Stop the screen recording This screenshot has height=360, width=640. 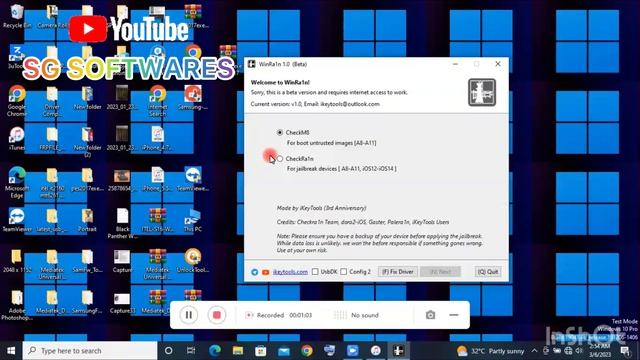217,315
